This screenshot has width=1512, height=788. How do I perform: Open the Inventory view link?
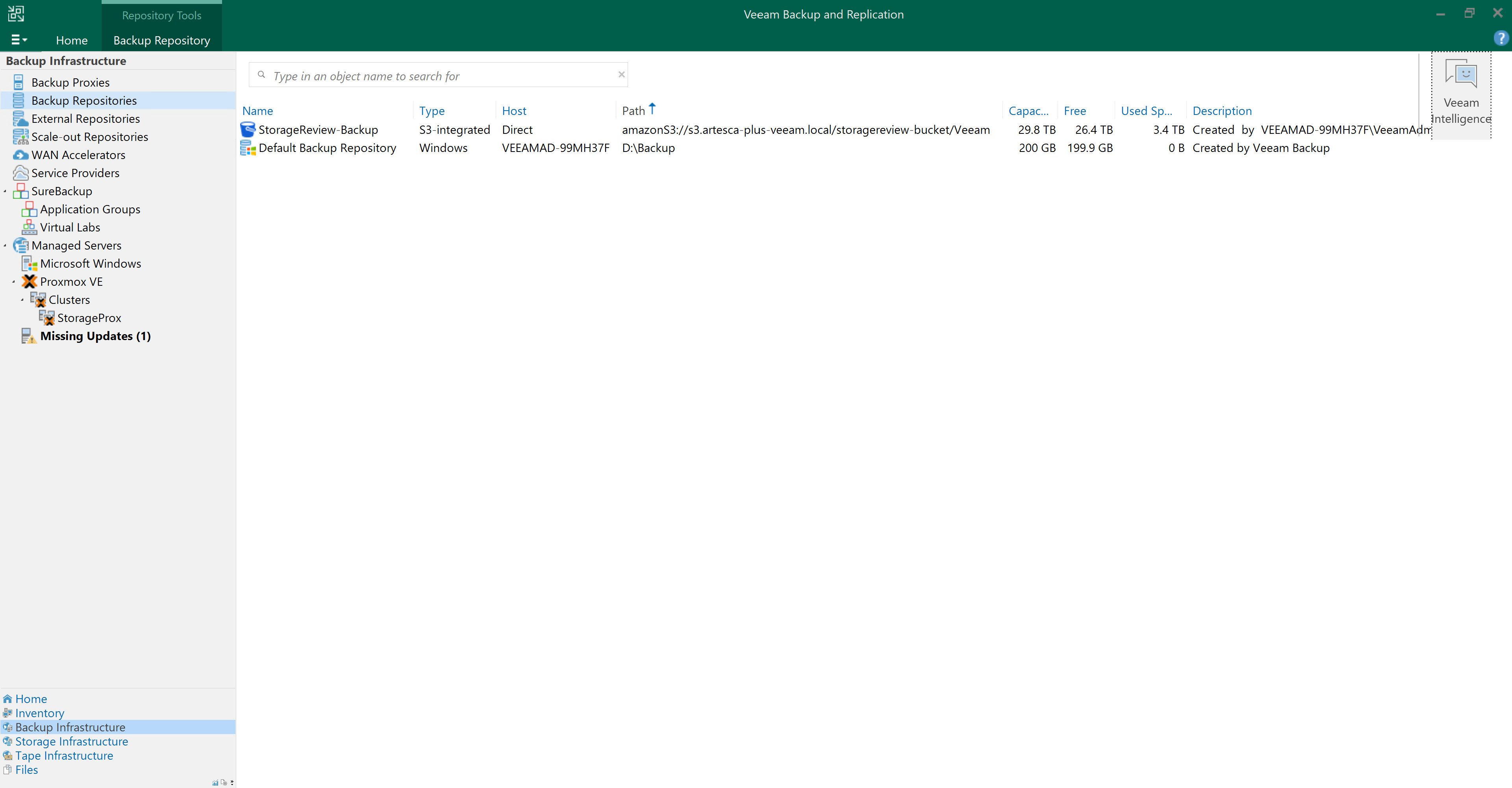(x=39, y=713)
